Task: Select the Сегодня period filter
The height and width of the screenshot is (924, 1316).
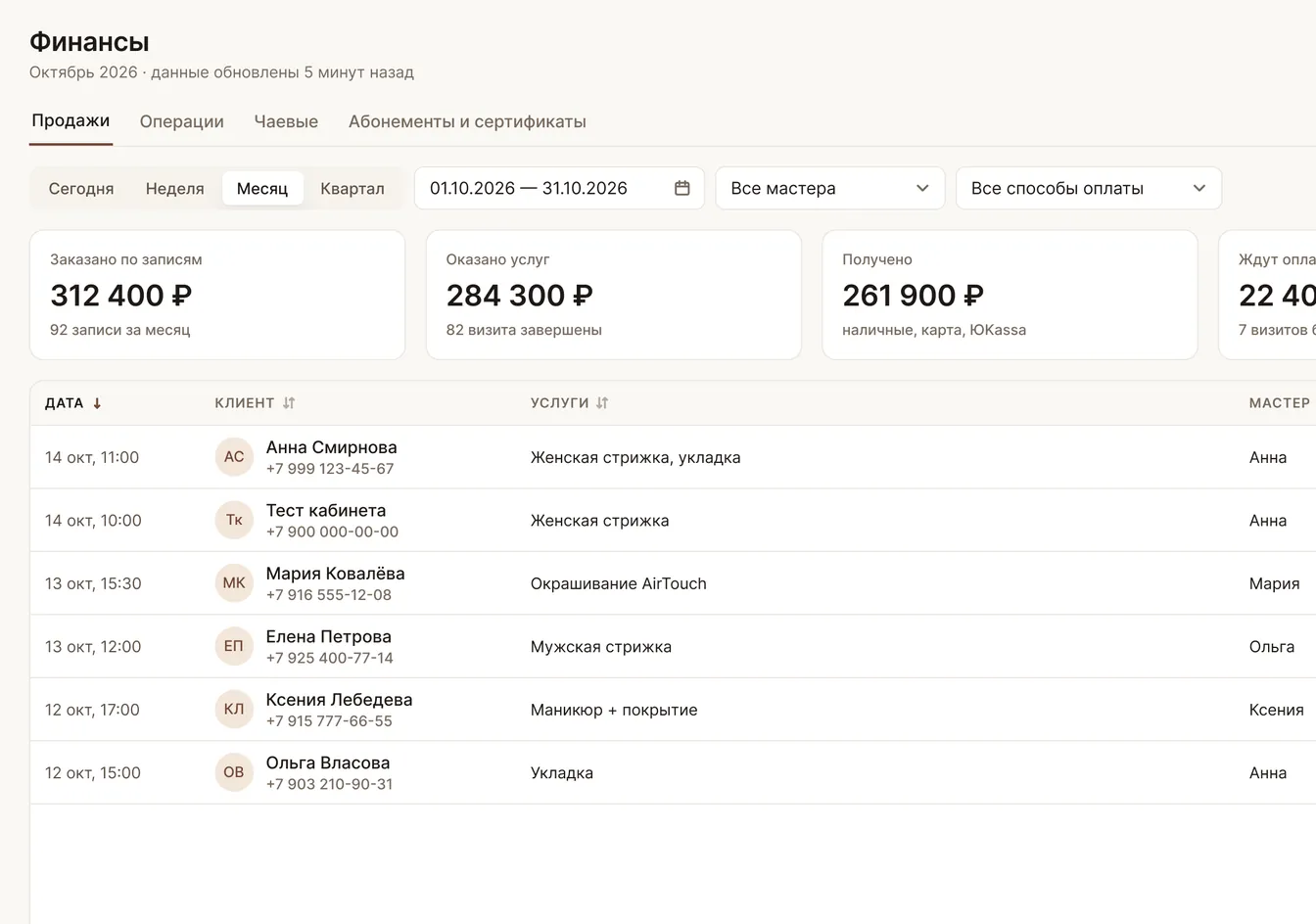Action: [81, 188]
